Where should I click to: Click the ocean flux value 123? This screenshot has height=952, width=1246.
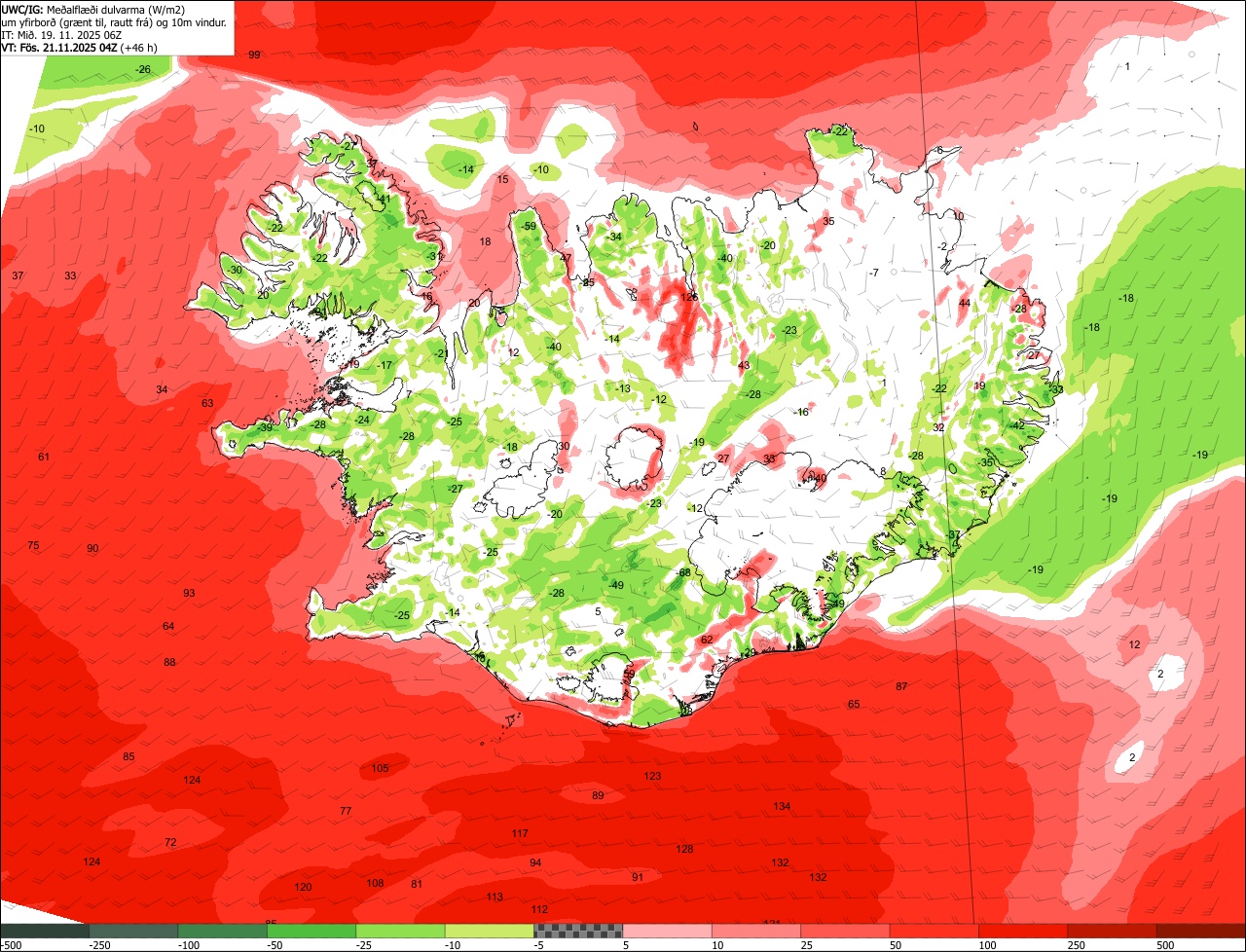coord(652,776)
